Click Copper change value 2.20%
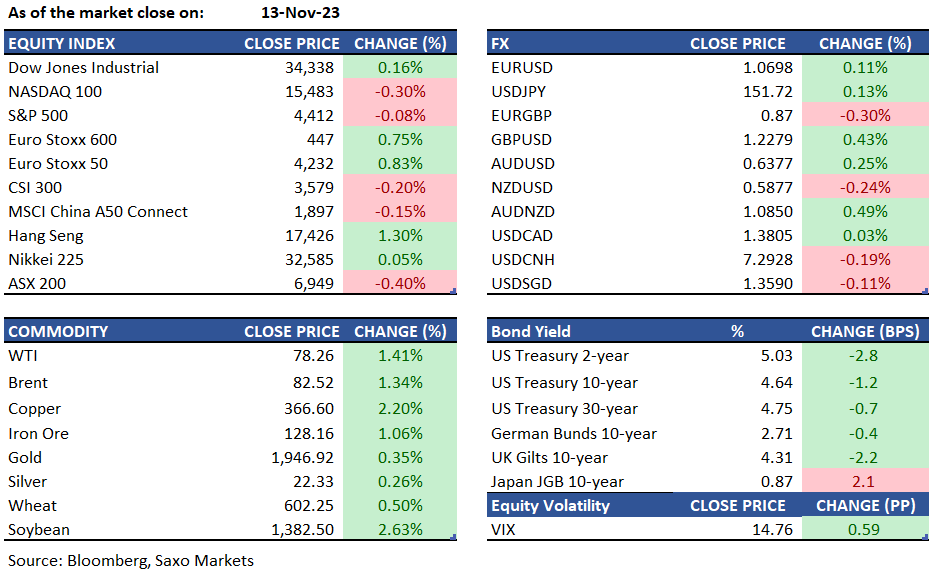 click(x=399, y=409)
